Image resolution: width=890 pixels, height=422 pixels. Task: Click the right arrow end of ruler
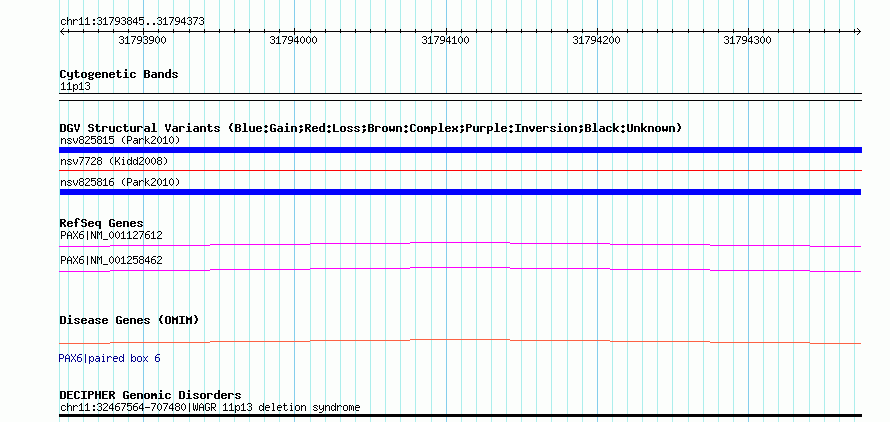858,31
